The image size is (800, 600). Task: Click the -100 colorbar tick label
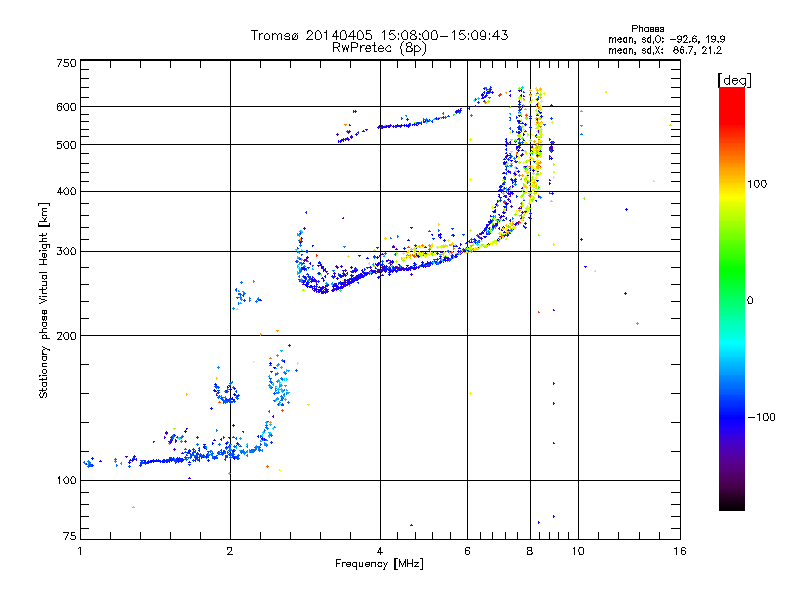tap(761, 417)
